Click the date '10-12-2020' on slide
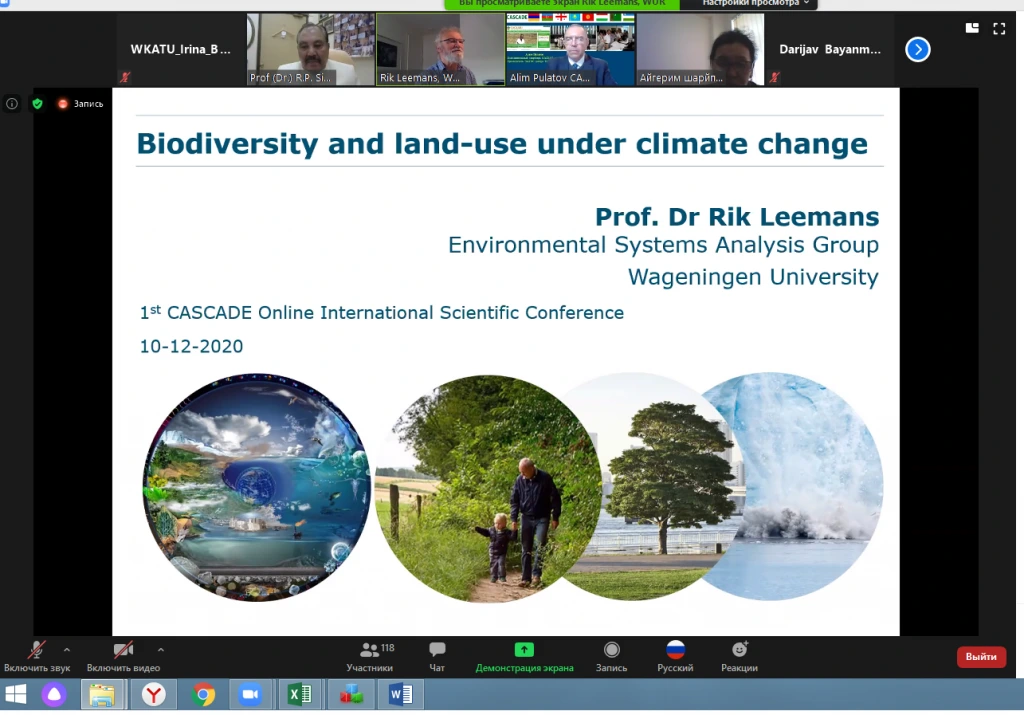Screen dimensions: 1024x715 click(191, 346)
